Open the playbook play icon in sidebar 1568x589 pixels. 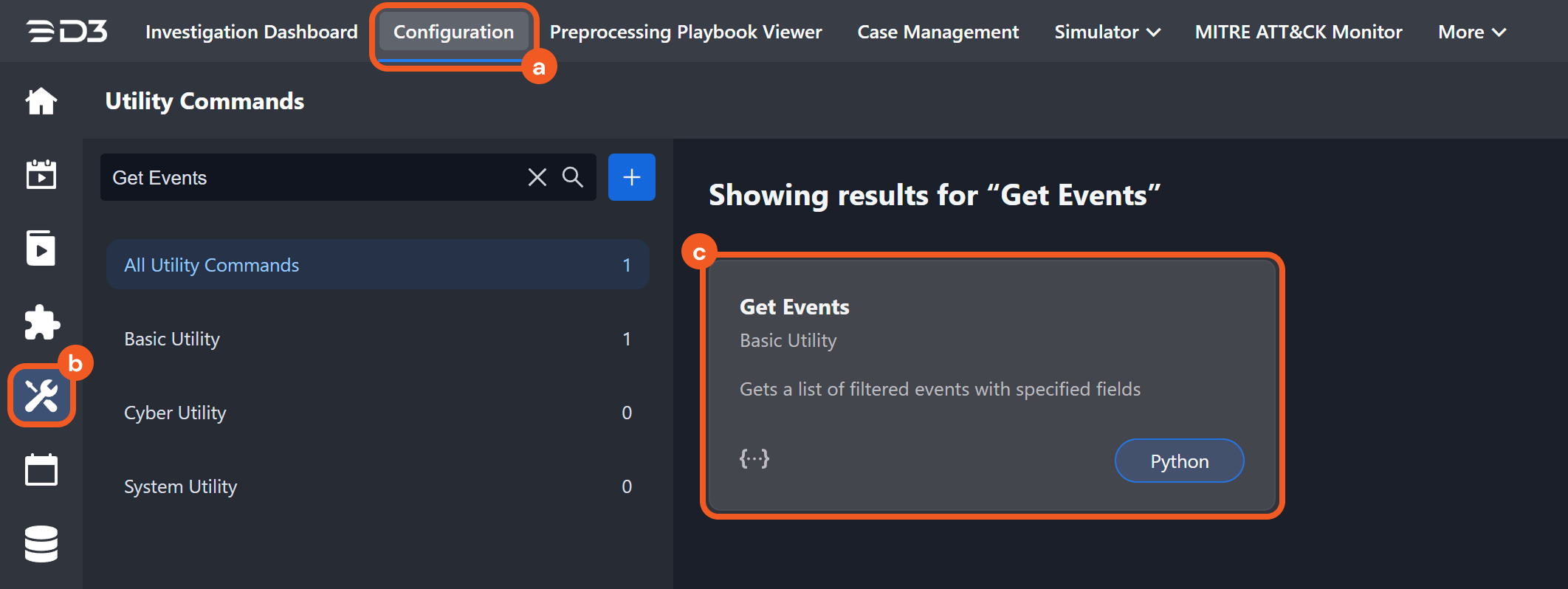click(41, 248)
